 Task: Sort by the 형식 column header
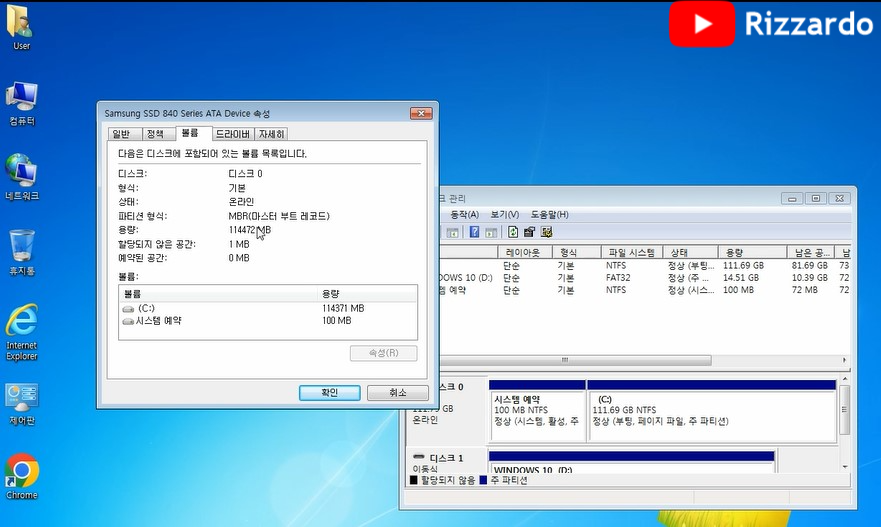pos(576,252)
